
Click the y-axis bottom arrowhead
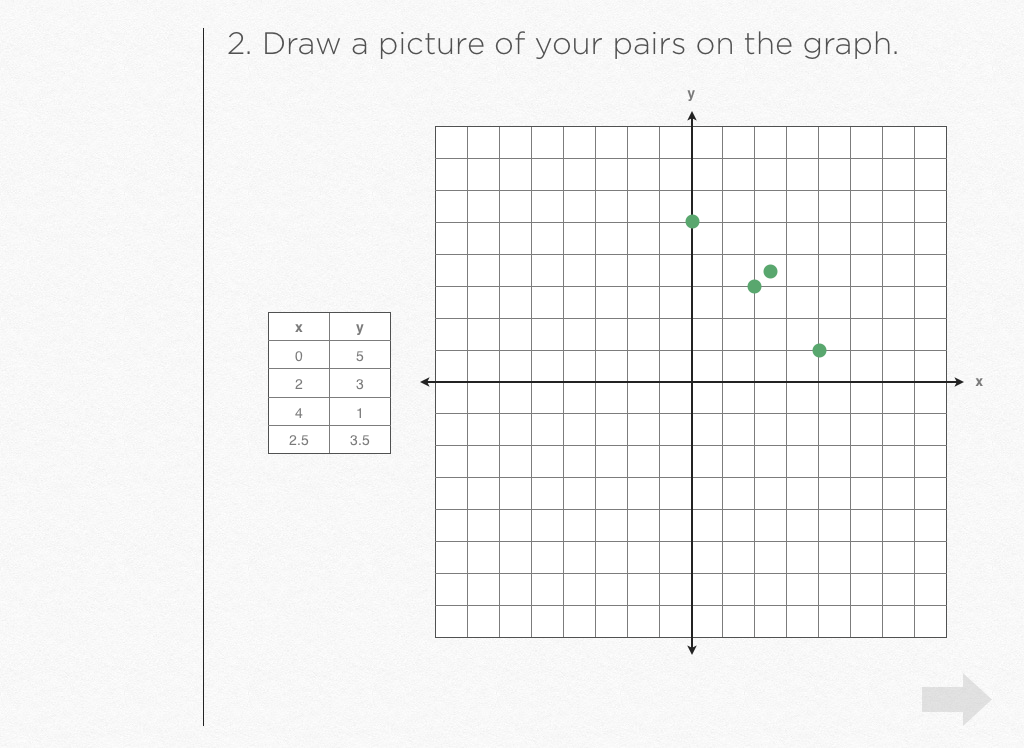(692, 649)
